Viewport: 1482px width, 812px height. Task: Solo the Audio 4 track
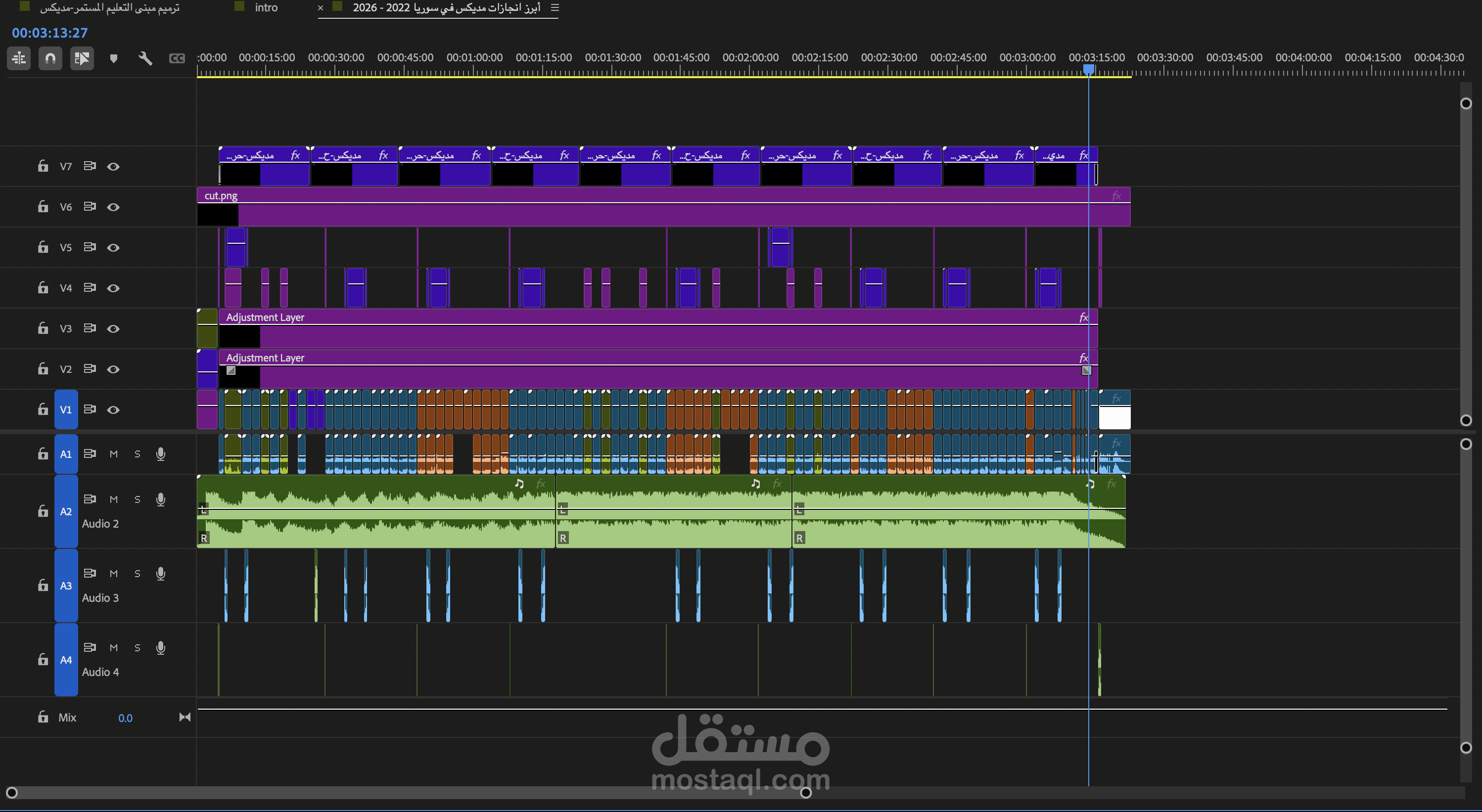pyautogui.click(x=138, y=647)
